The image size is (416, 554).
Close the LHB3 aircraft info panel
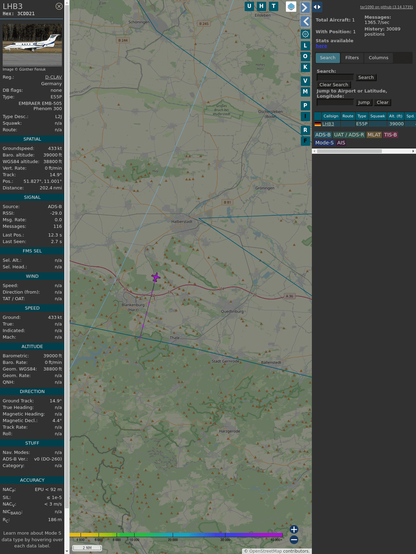(x=59, y=6)
